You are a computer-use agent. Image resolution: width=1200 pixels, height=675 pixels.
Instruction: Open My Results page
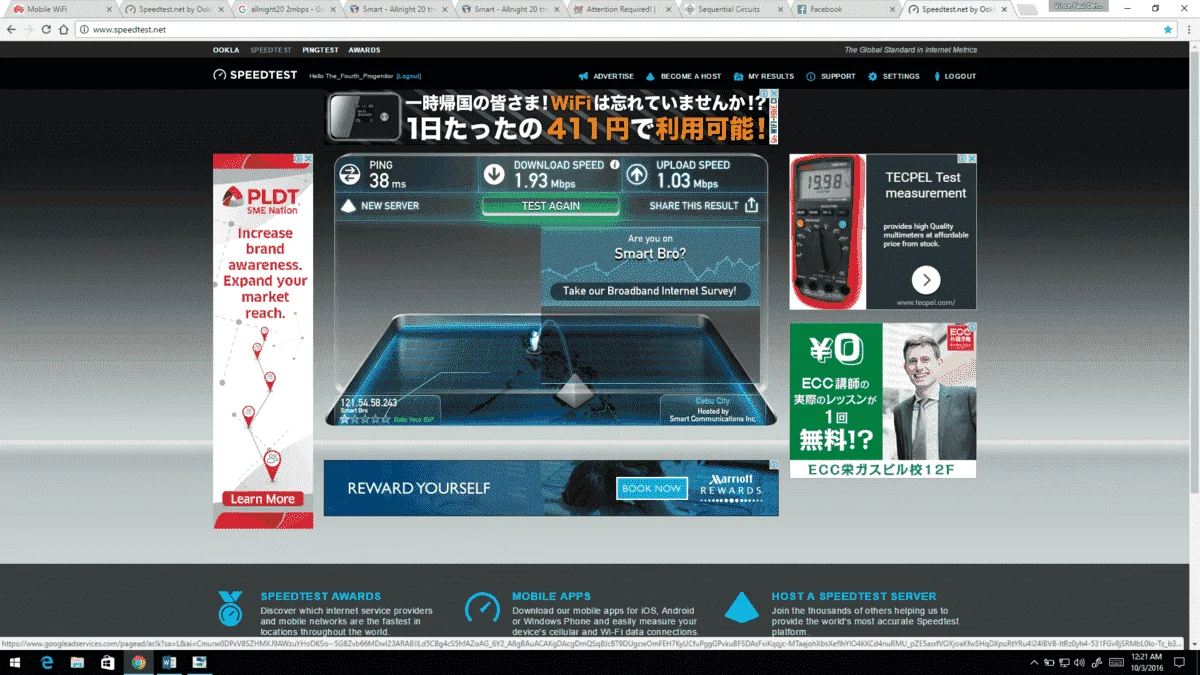(763, 76)
